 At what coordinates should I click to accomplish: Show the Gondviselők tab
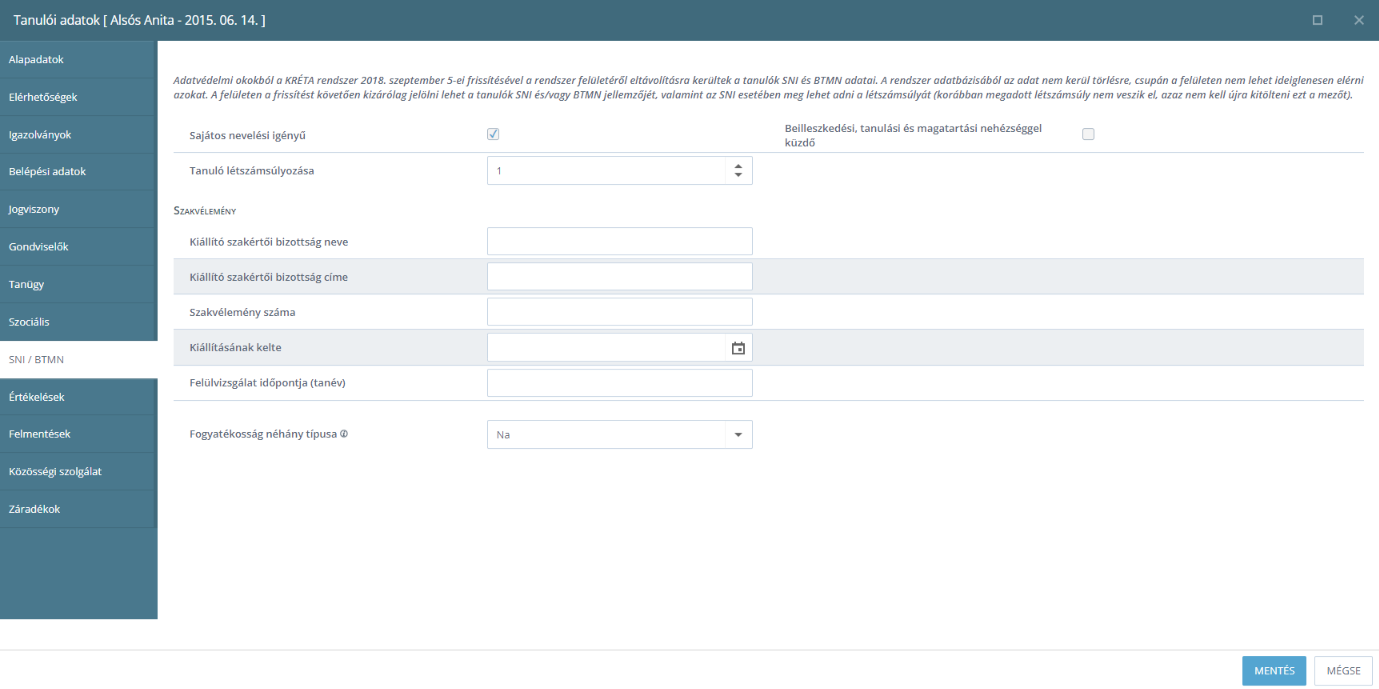[x=79, y=247]
